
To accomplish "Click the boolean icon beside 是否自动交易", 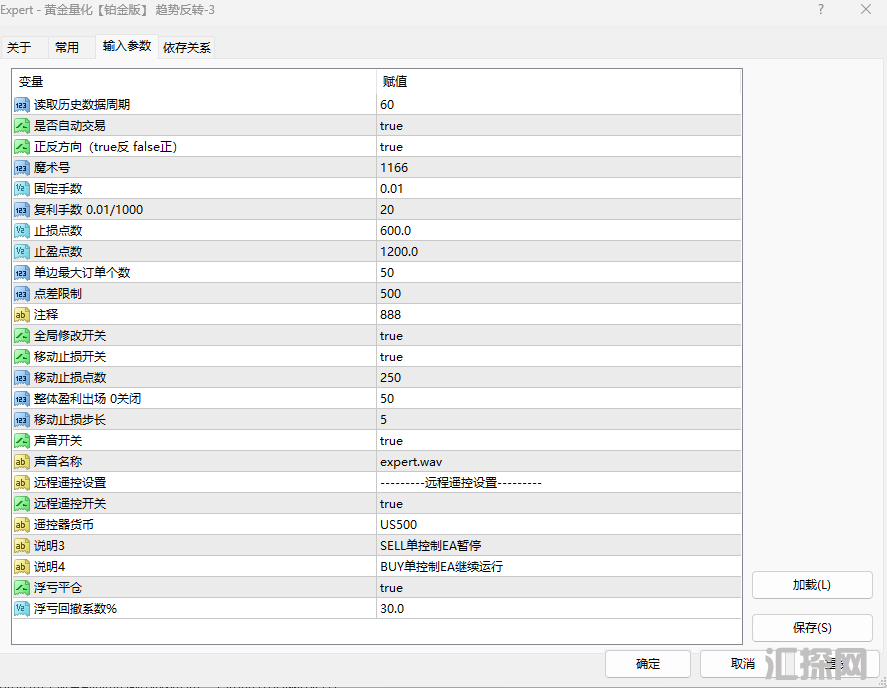I will tap(21, 126).
